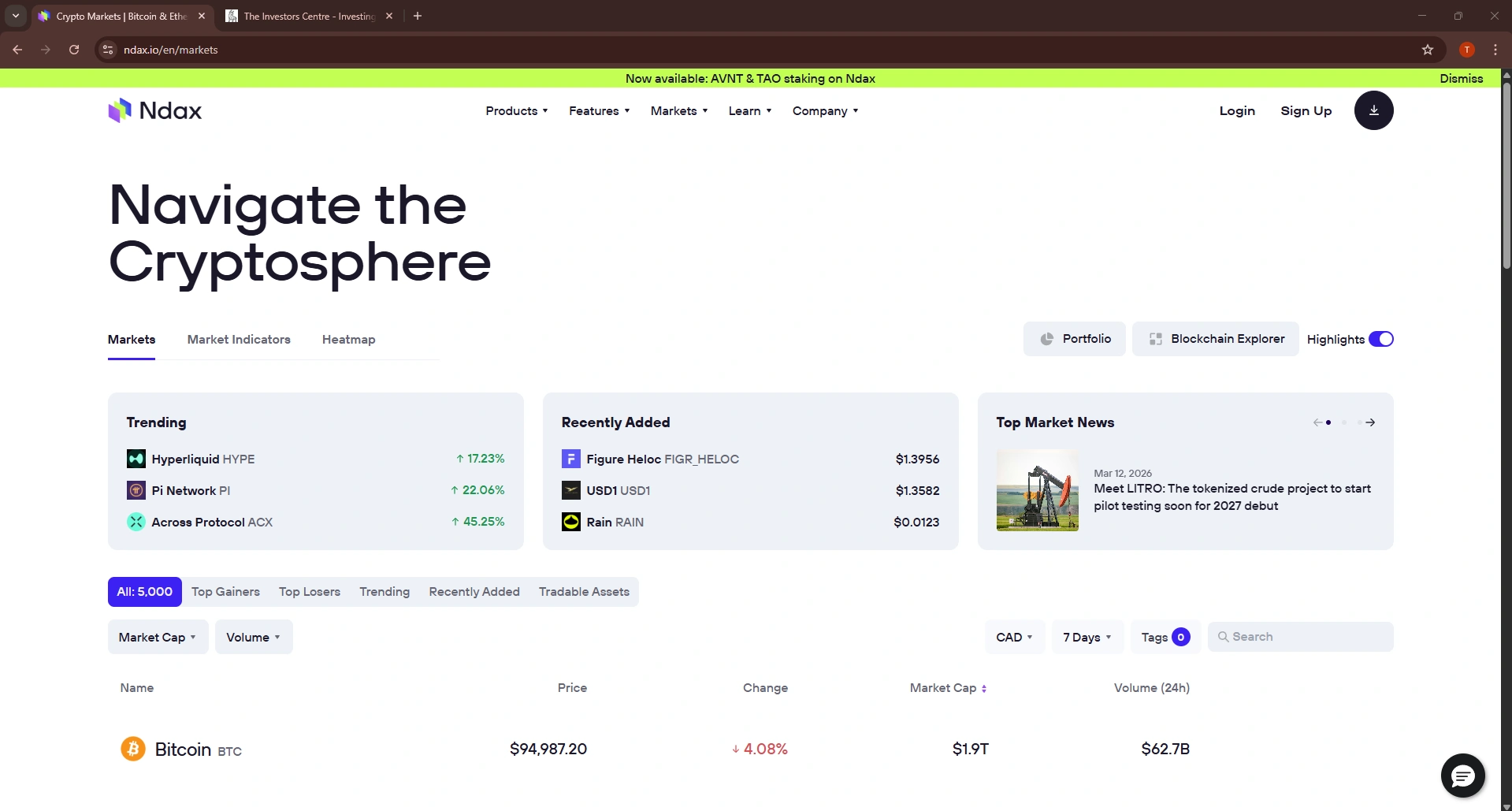Click the Now available AVNT & TAO banner text
The height and width of the screenshot is (811, 1512).
750,79
